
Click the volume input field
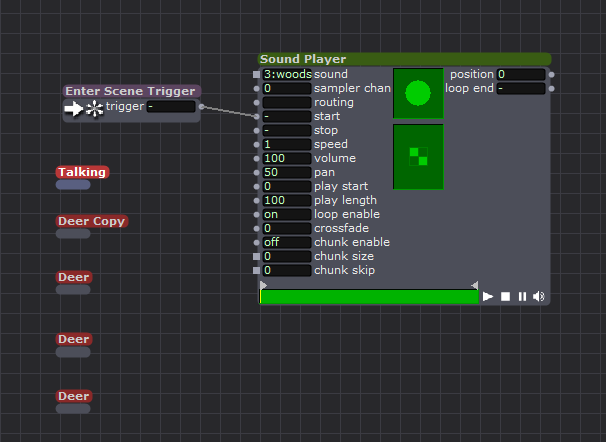click(x=287, y=158)
